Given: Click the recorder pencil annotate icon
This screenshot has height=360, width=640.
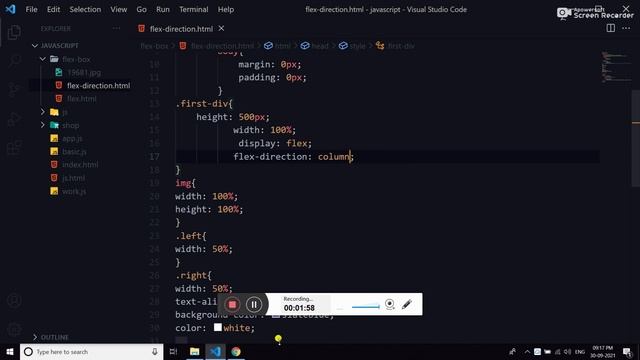Looking at the screenshot, I should coord(407,304).
